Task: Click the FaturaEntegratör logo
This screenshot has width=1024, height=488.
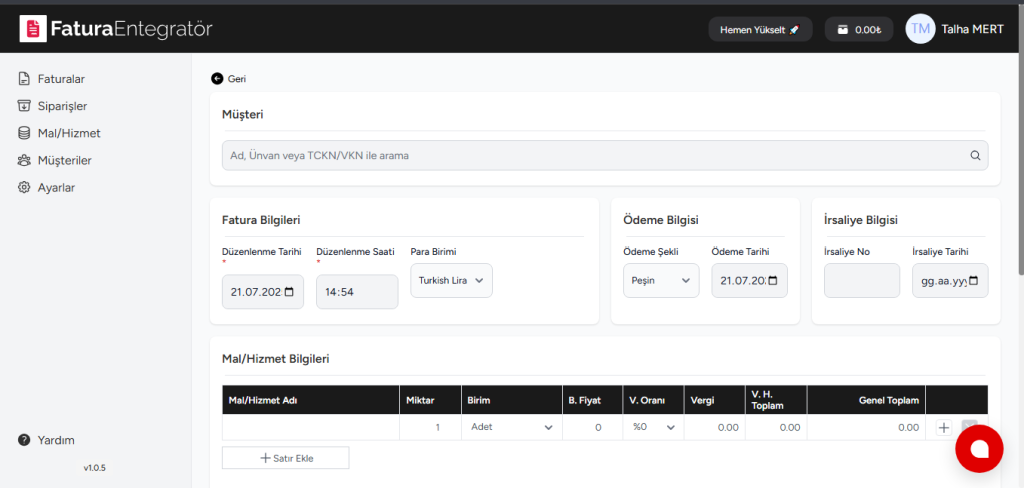Action: pos(116,29)
